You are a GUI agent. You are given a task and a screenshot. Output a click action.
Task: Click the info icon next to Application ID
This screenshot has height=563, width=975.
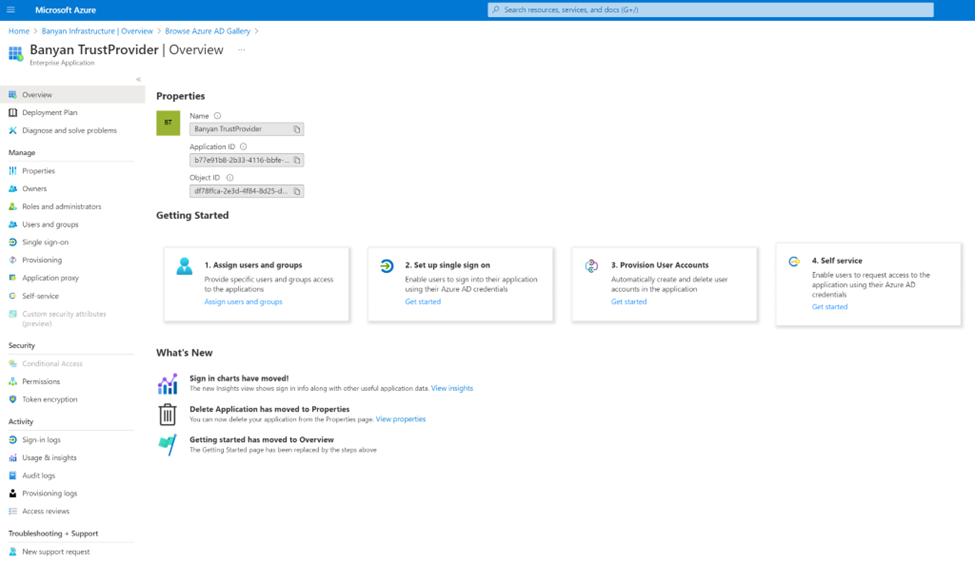pyautogui.click(x=243, y=147)
